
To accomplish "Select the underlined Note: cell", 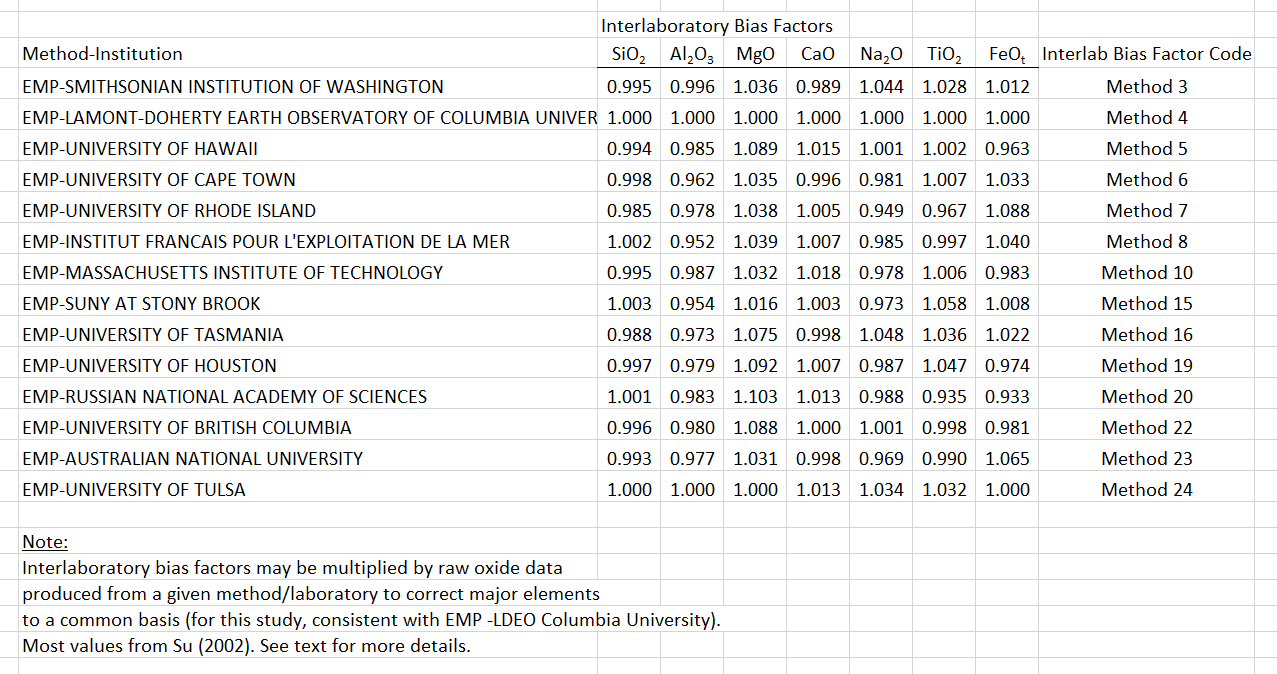I will (45, 542).
